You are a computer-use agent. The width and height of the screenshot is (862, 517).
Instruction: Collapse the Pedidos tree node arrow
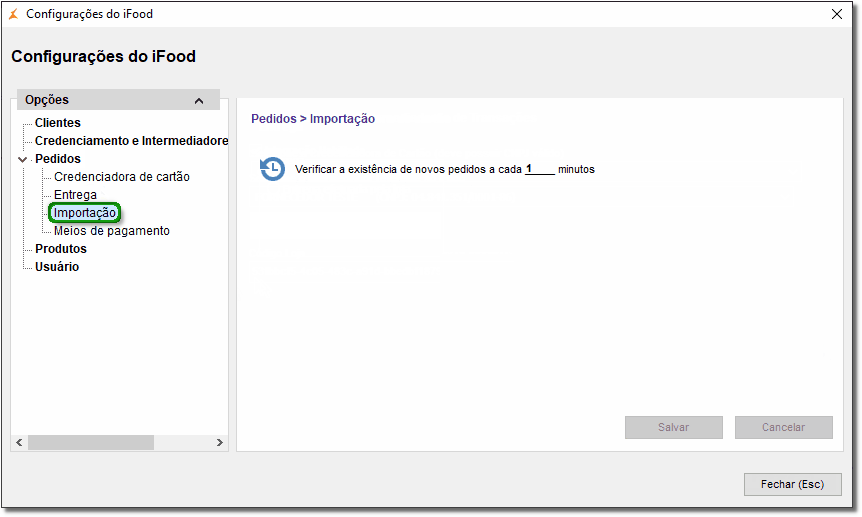coord(23,160)
